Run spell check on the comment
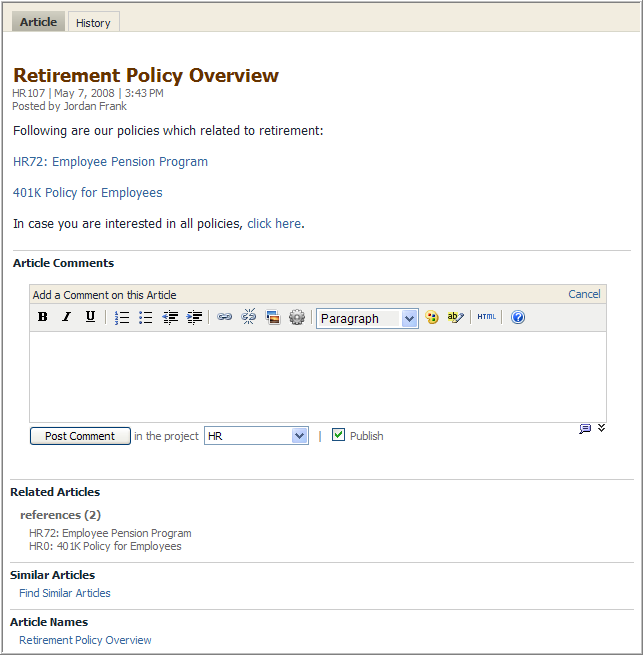643x655 pixels. point(456,317)
